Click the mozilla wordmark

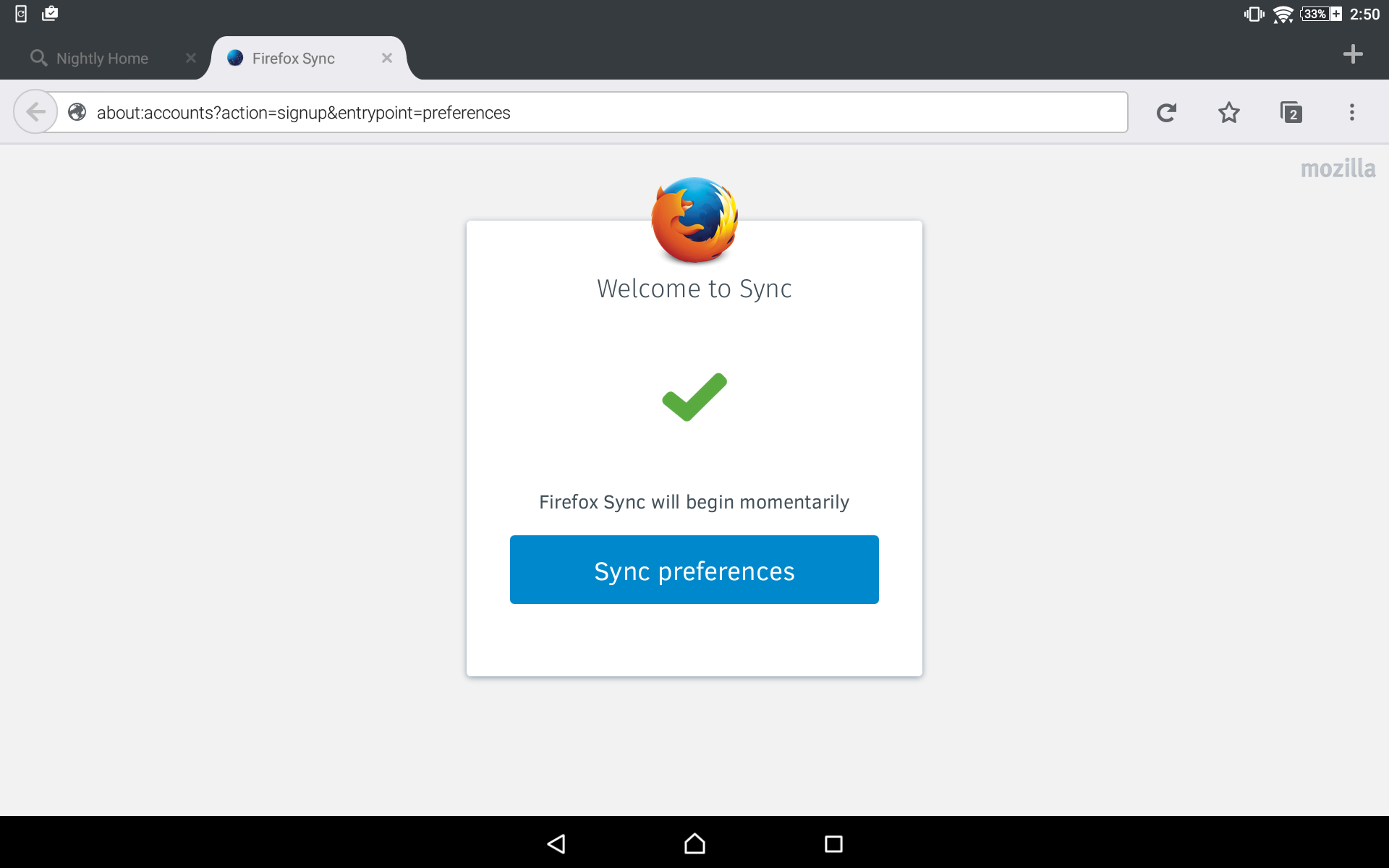click(x=1338, y=169)
